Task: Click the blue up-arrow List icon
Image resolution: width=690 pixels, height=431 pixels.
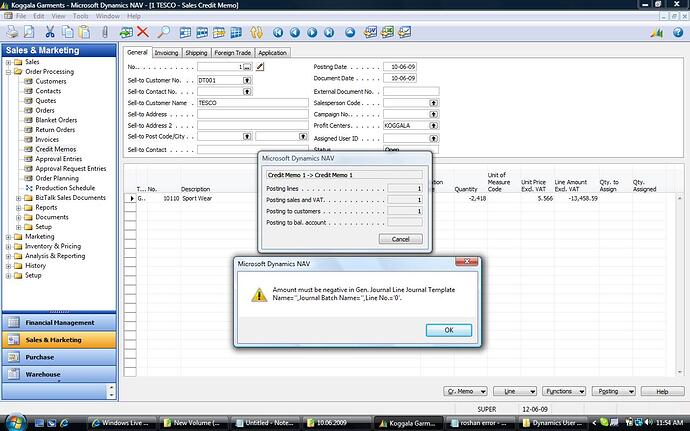Action: pyautogui.click(x=350, y=32)
